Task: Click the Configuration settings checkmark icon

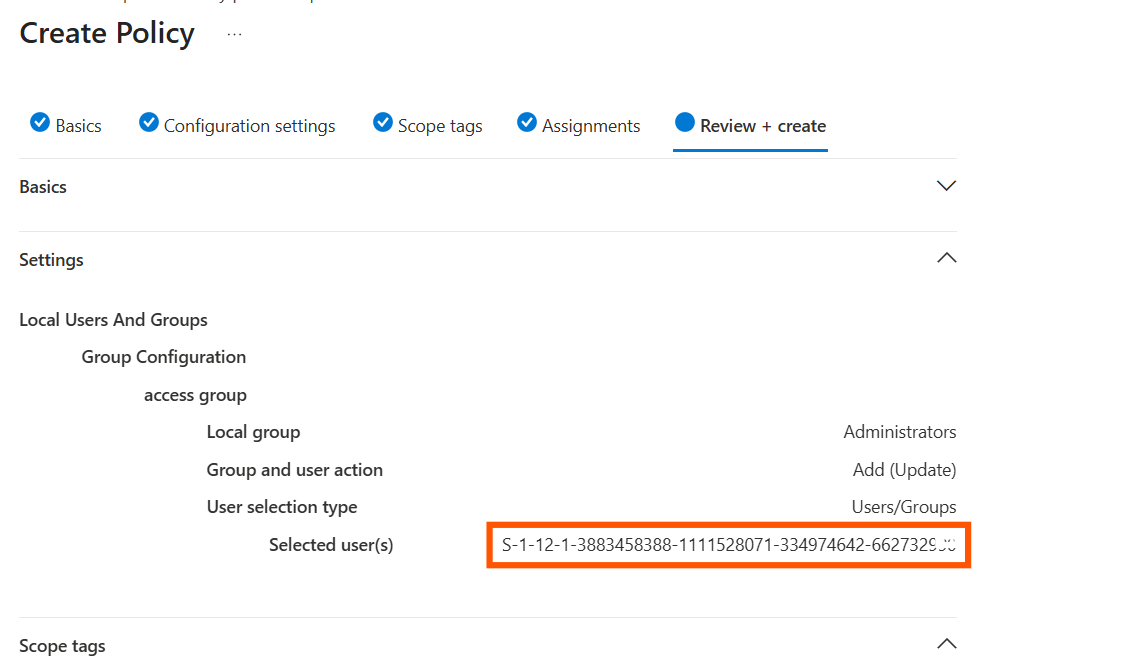Action: pyautogui.click(x=149, y=123)
